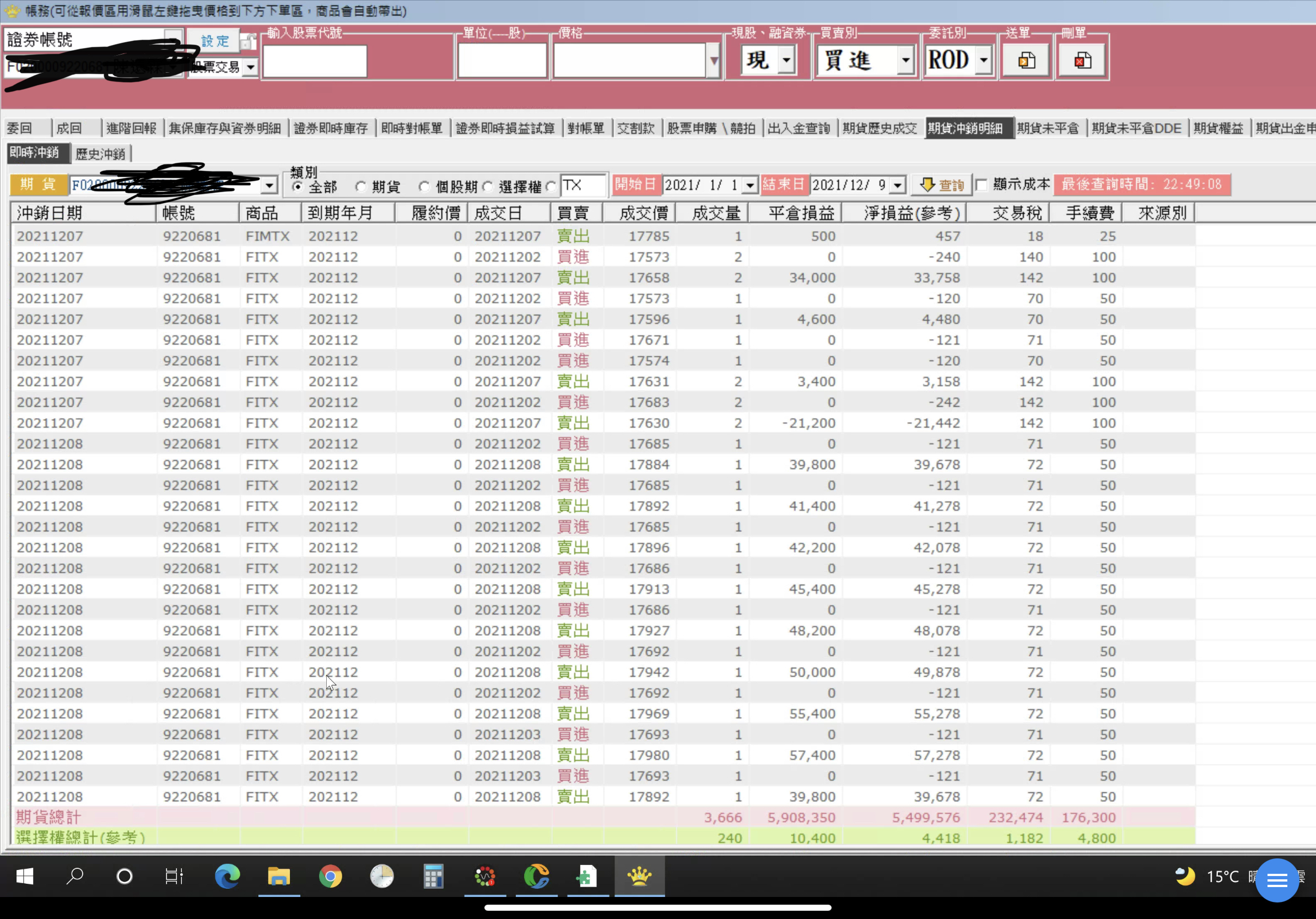This screenshot has height=919, width=1316.
Task: Switch to the 歷史沖銷 sub-tab
Action: tap(100, 154)
